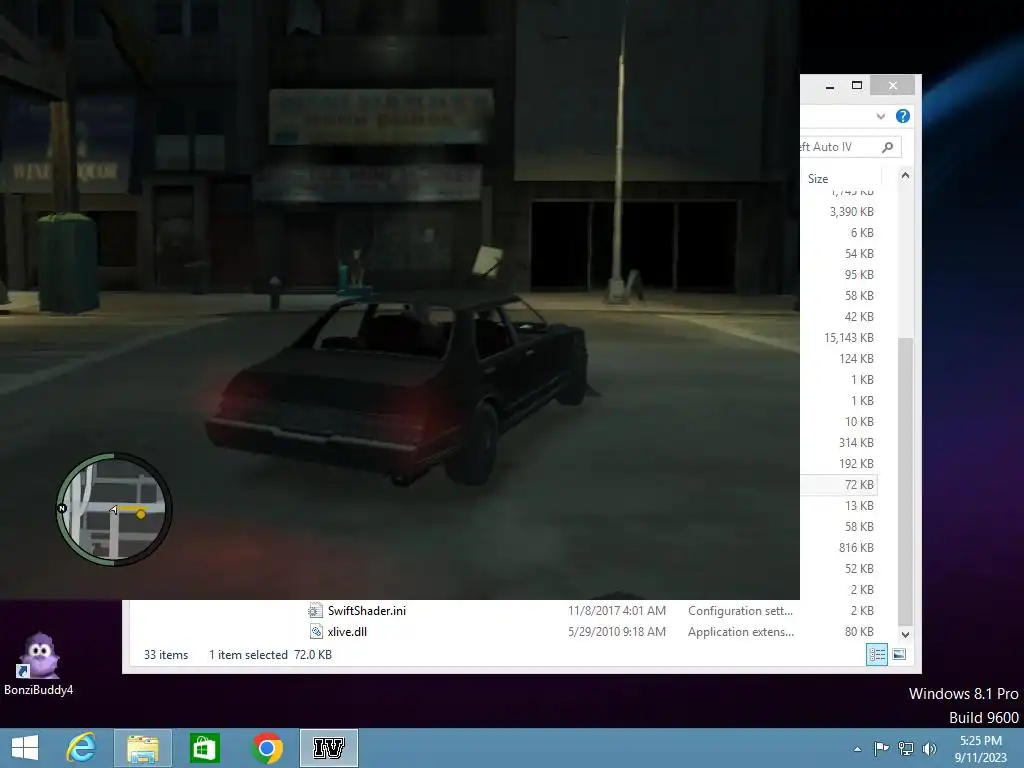The height and width of the screenshot is (768, 1024).
Task: Click the search magnifier in Explorer
Action: point(887,147)
